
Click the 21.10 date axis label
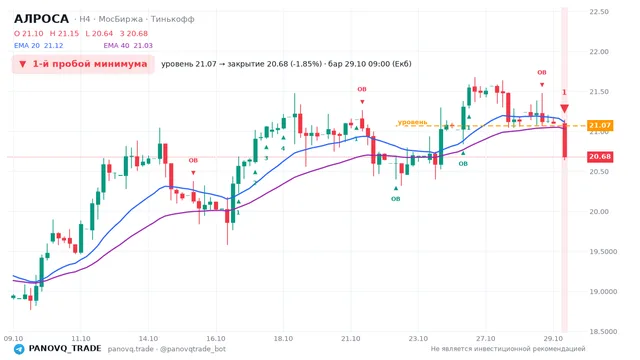[351, 339]
